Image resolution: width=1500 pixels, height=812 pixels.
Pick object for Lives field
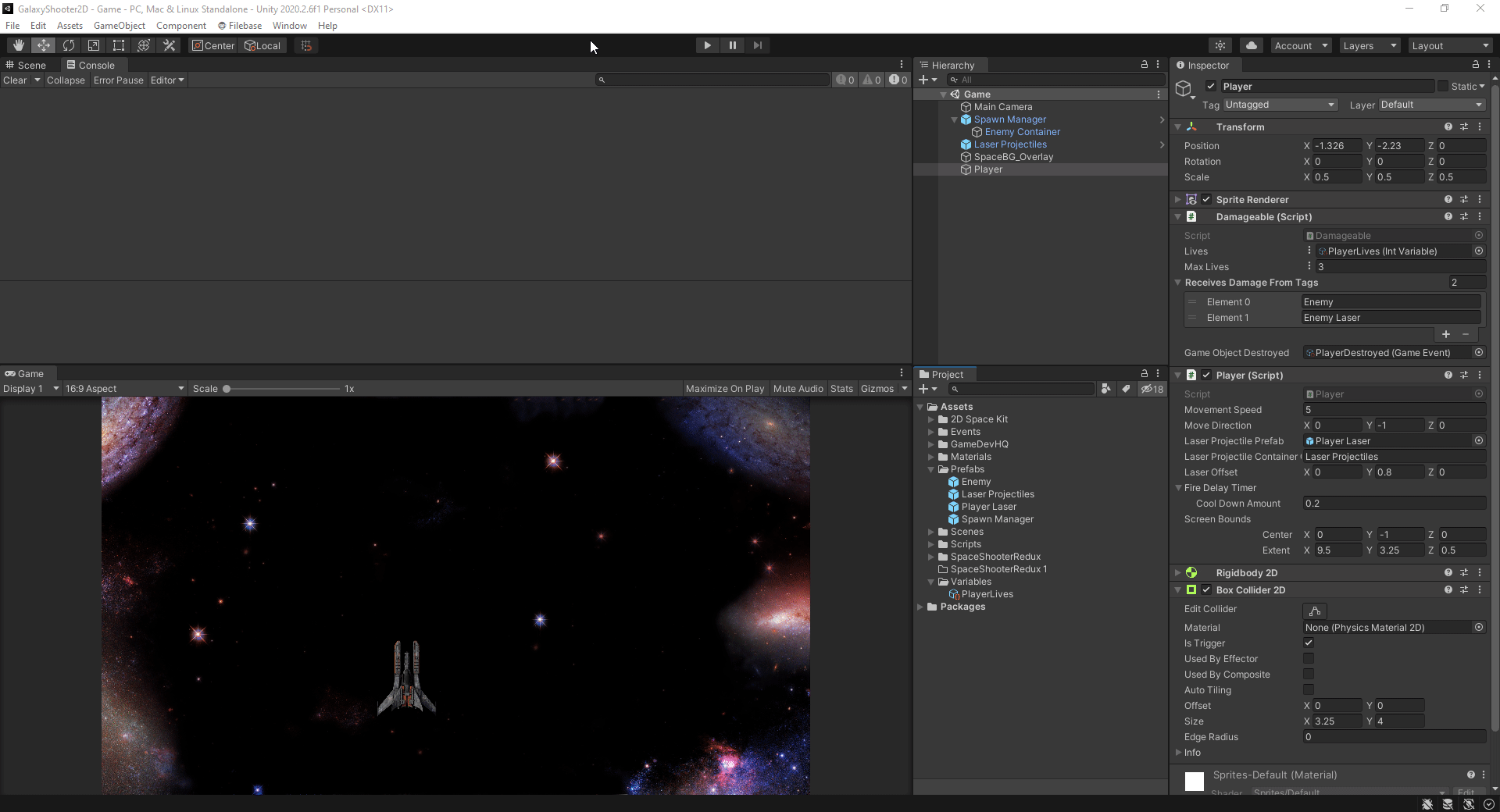point(1479,251)
